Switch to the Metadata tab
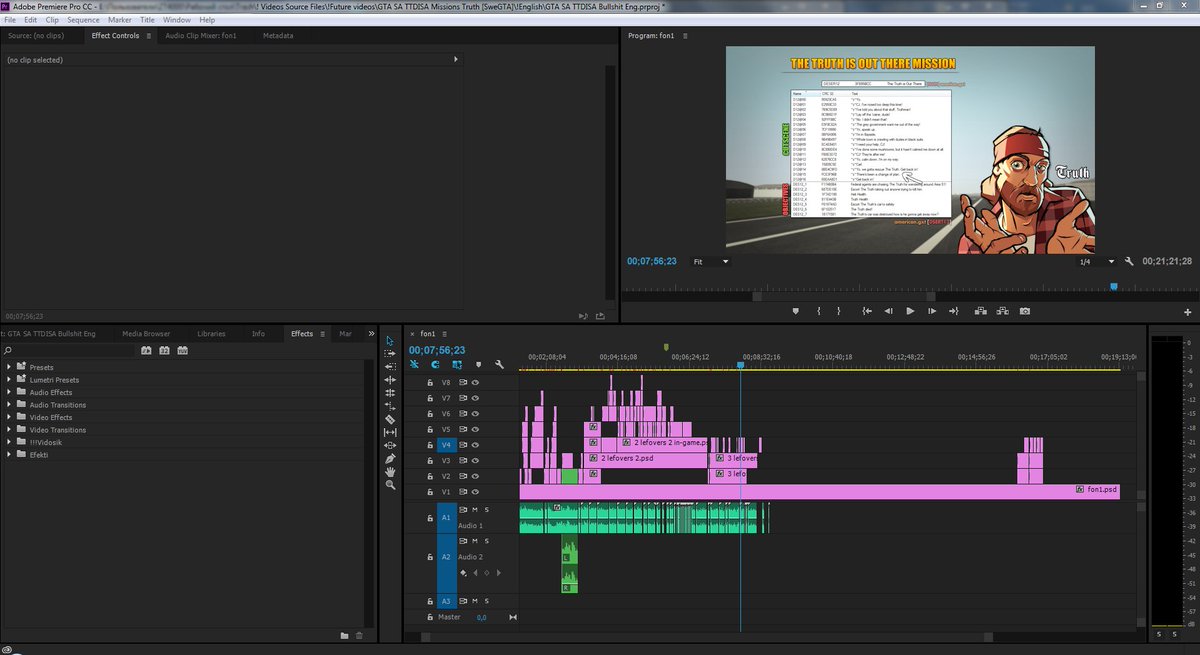 click(278, 36)
